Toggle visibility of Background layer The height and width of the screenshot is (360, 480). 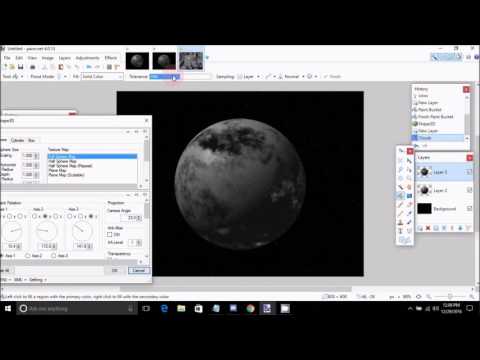[x=469, y=209]
